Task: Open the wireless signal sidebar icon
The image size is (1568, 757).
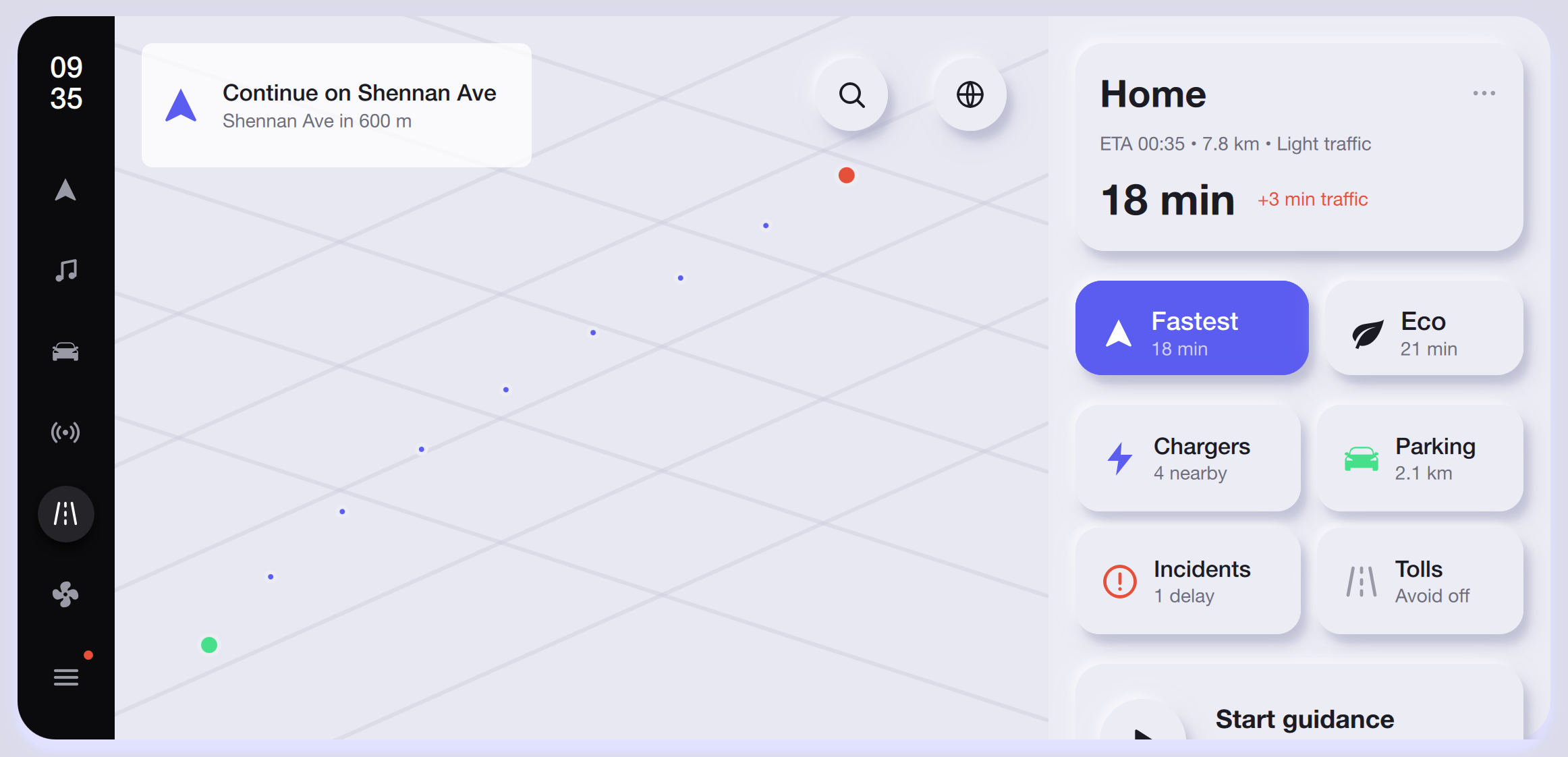Action: click(65, 432)
